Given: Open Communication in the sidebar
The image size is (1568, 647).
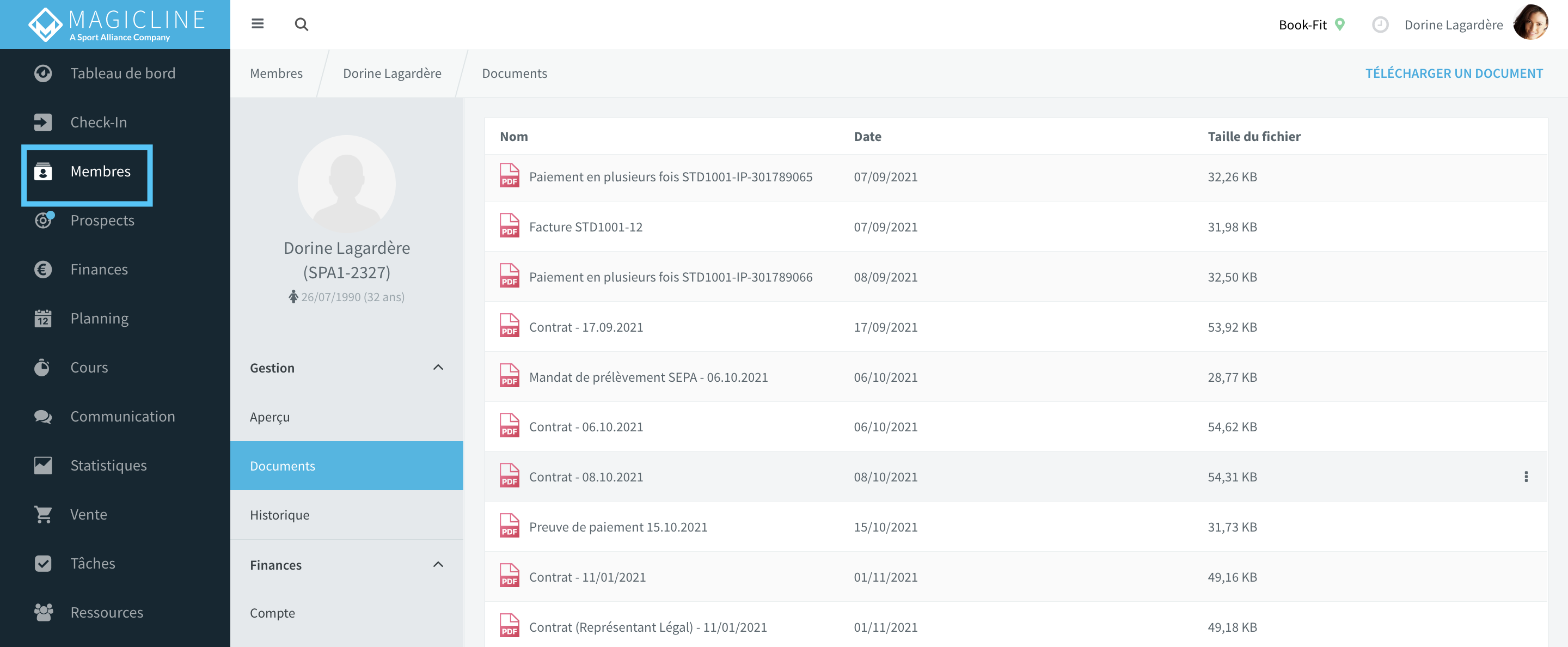Looking at the screenshot, I should [x=122, y=416].
